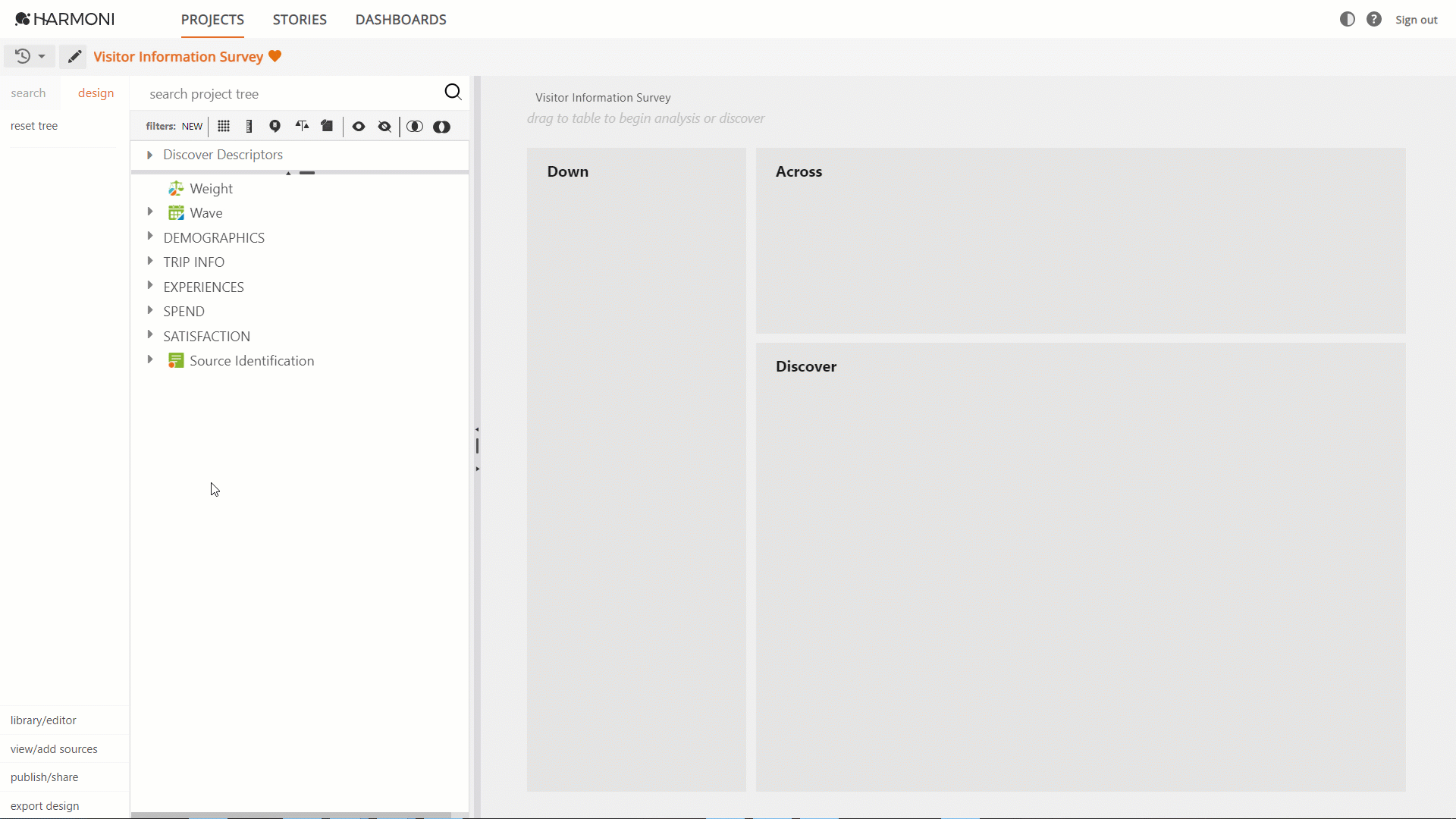Viewport: 1456px width, 819px height.
Task: Toggle the NEW filter
Action: point(192,127)
